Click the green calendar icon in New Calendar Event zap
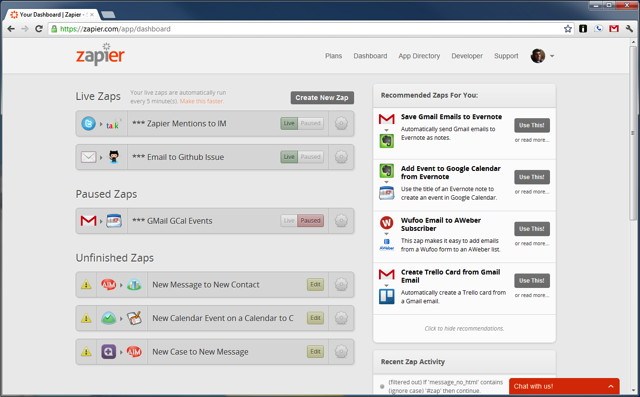 109,318
